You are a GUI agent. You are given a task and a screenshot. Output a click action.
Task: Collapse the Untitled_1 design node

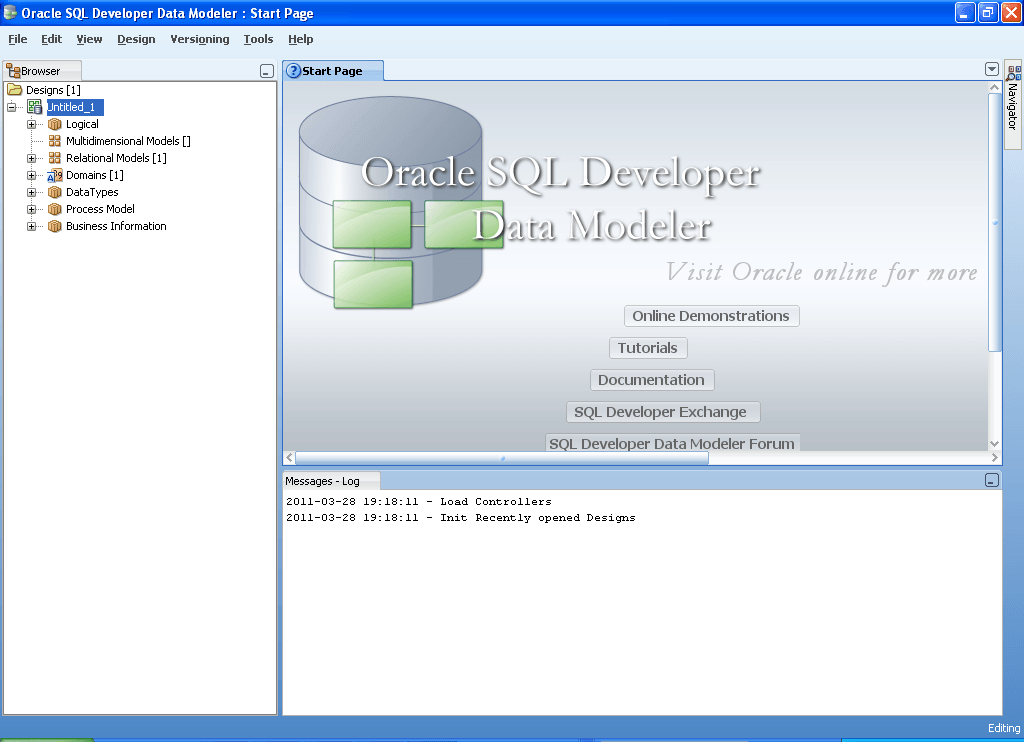[x=12, y=107]
